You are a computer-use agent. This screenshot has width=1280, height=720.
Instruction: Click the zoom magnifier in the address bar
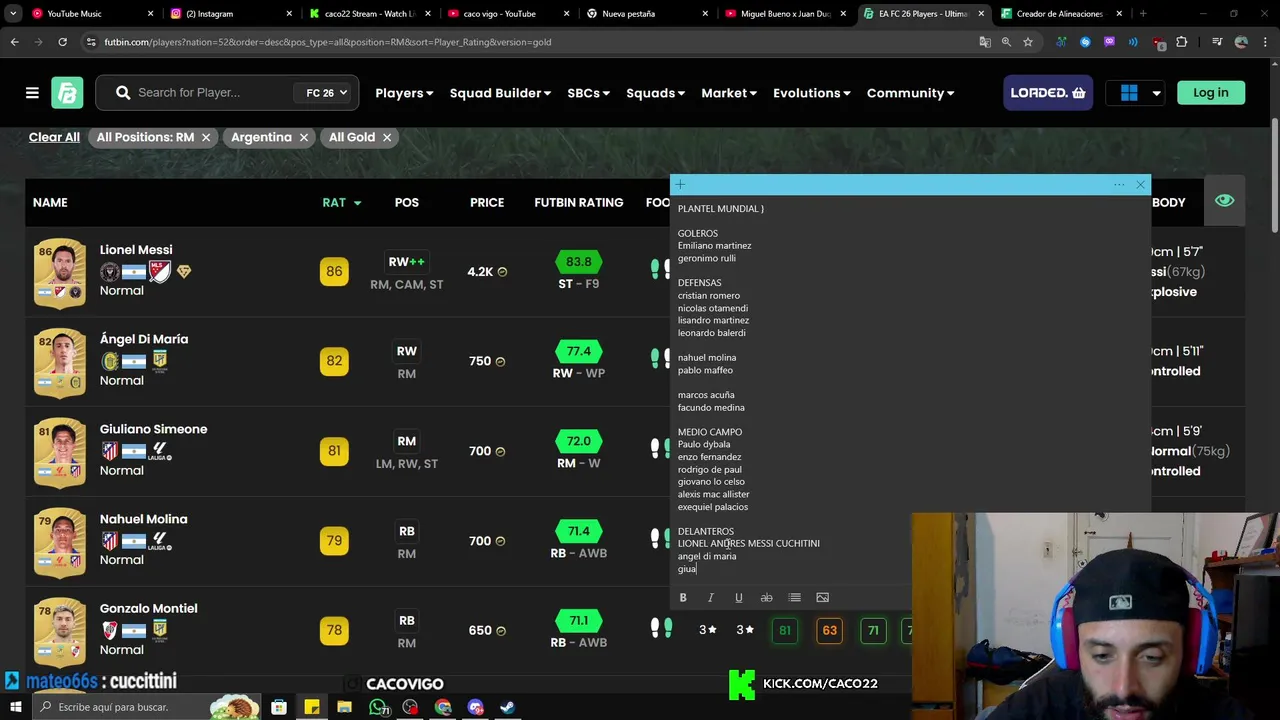(x=1006, y=42)
